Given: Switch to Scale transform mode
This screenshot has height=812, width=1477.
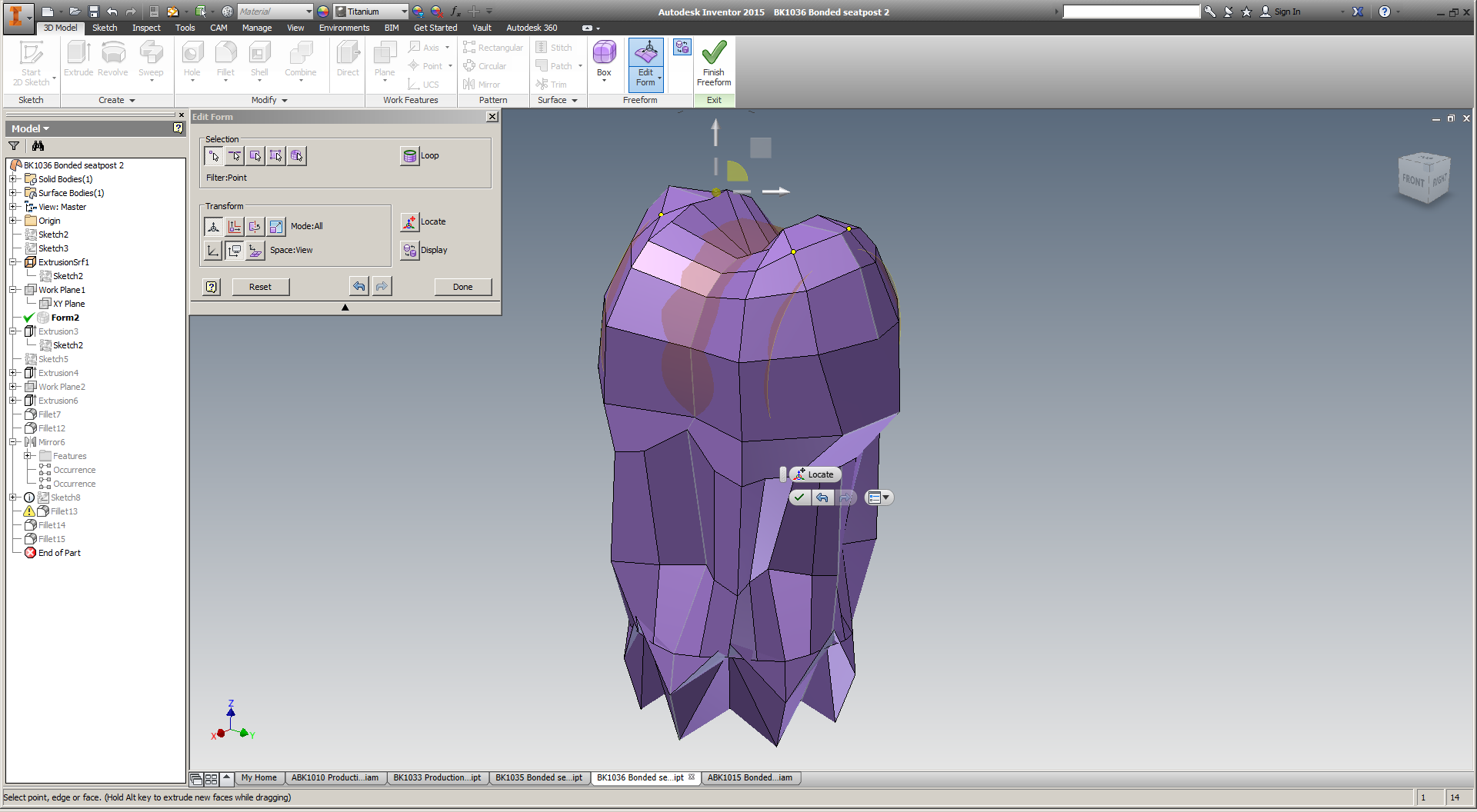Looking at the screenshot, I should pyautogui.click(x=276, y=227).
